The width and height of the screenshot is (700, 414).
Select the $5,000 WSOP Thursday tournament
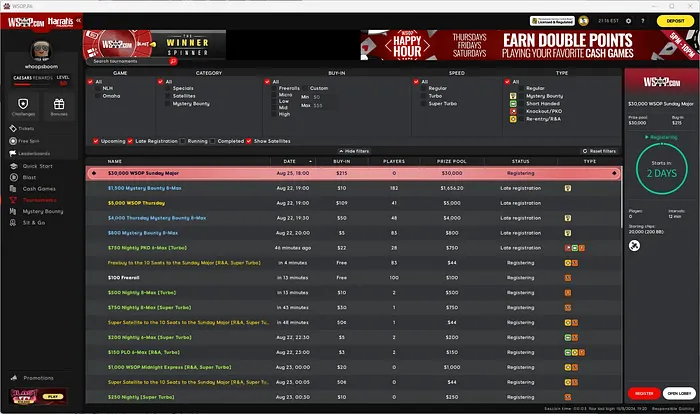tap(353, 203)
